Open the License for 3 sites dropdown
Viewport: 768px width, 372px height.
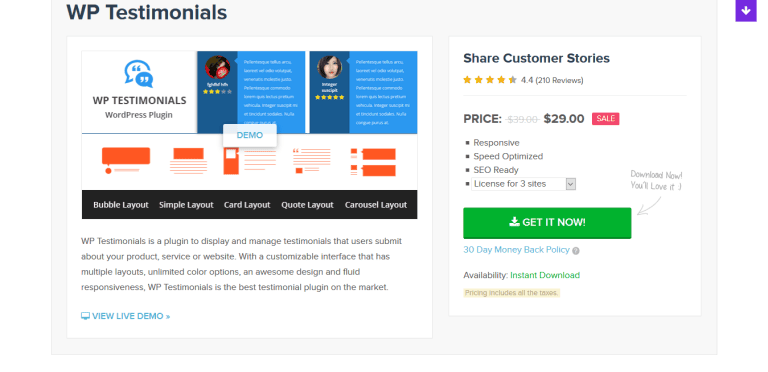click(x=524, y=184)
